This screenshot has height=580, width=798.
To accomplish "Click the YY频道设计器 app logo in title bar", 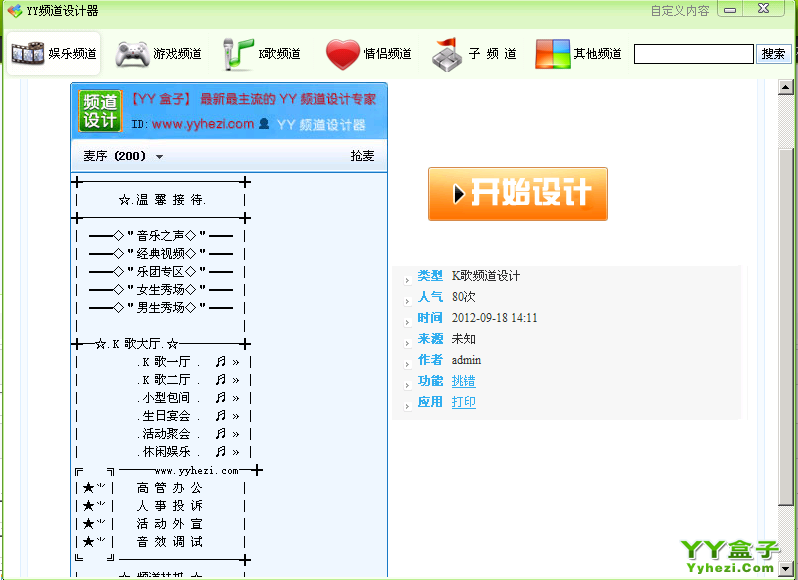I will pos(15,10).
